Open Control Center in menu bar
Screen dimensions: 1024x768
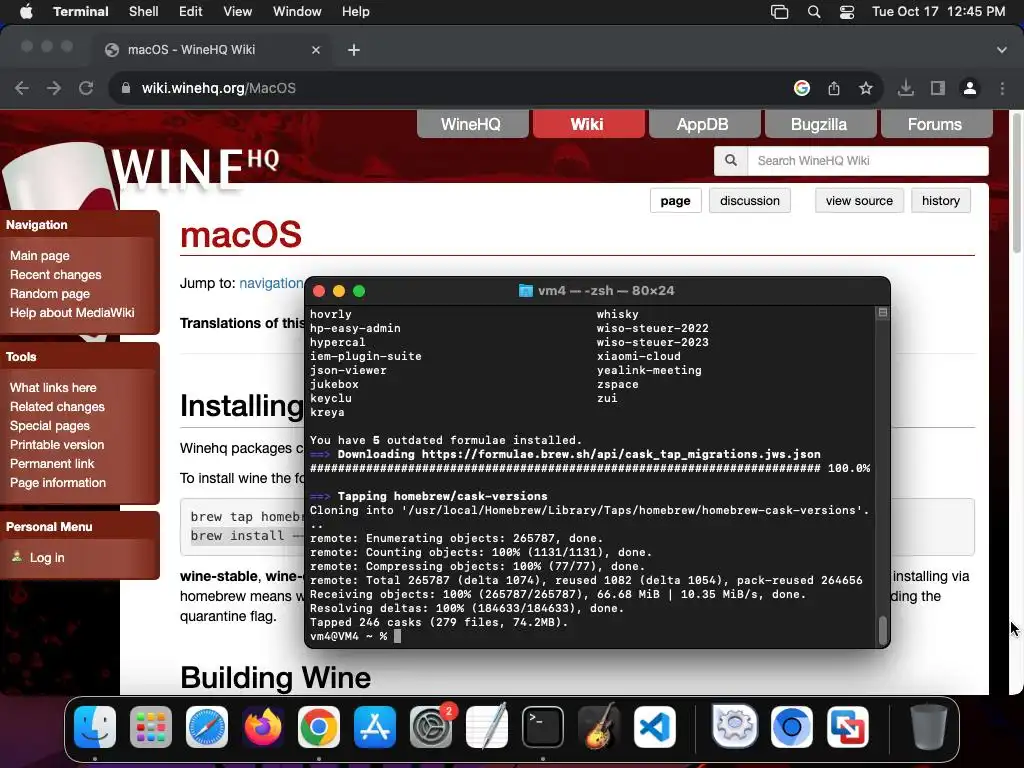847,12
